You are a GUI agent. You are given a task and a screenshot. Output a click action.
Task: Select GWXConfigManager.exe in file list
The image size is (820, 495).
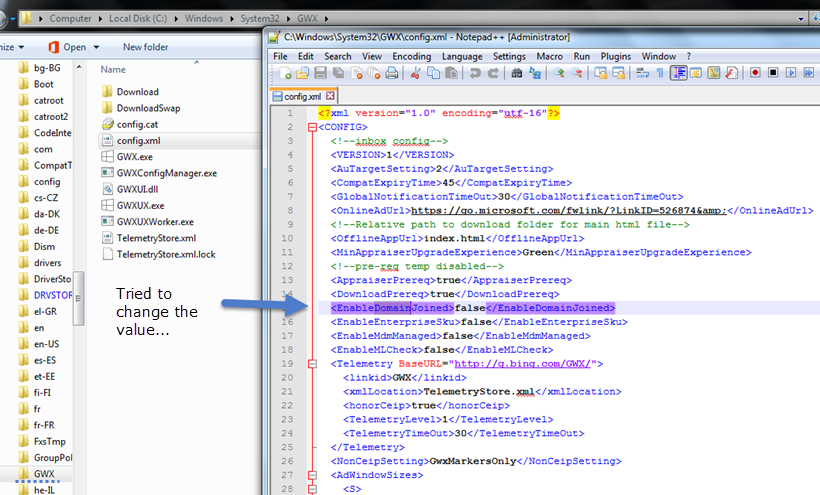click(x=159, y=173)
